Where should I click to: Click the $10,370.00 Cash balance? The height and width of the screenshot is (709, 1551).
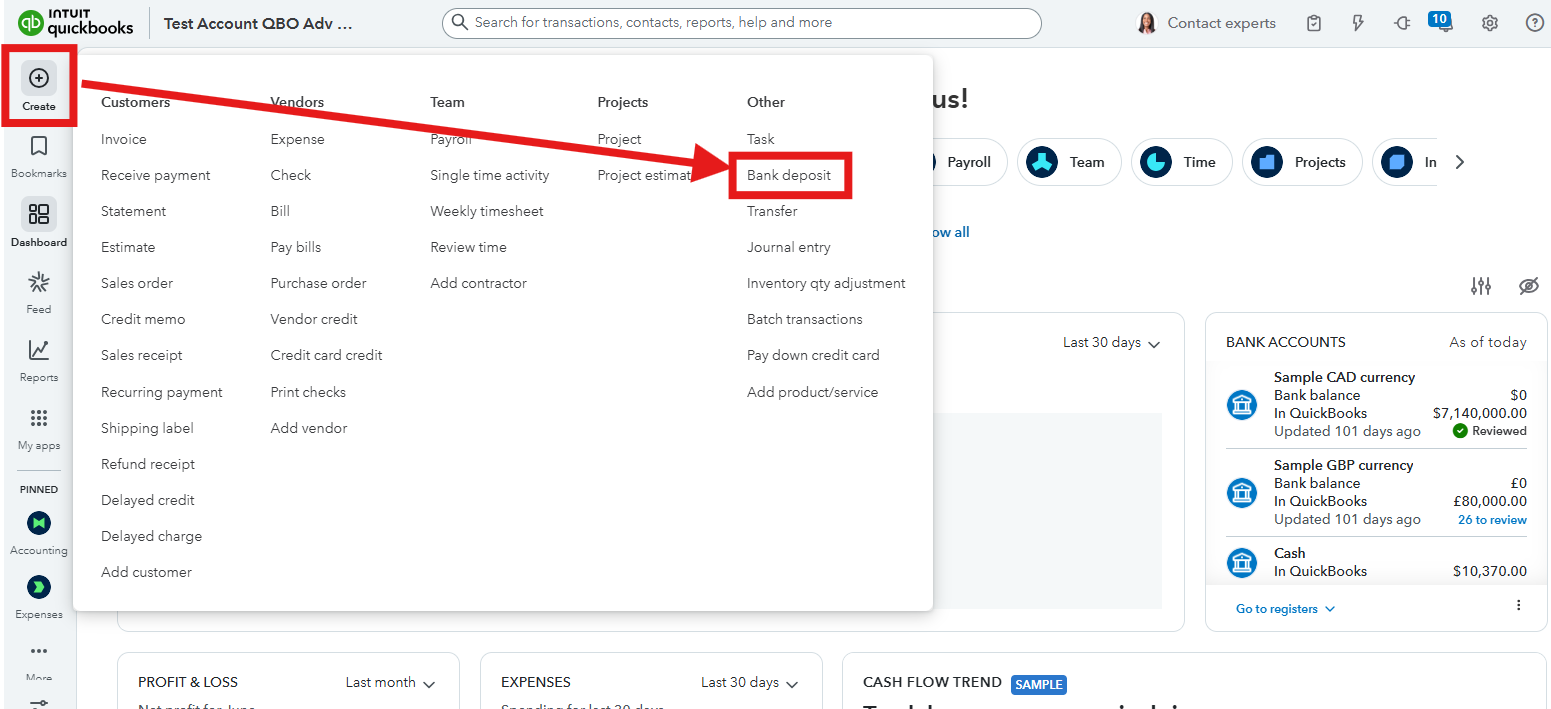point(1490,572)
